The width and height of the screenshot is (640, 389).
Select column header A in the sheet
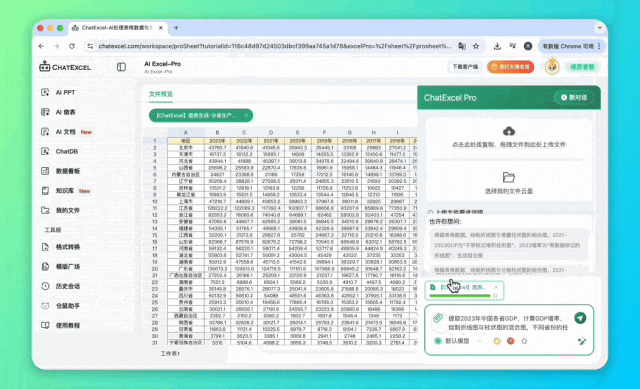(x=186, y=132)
